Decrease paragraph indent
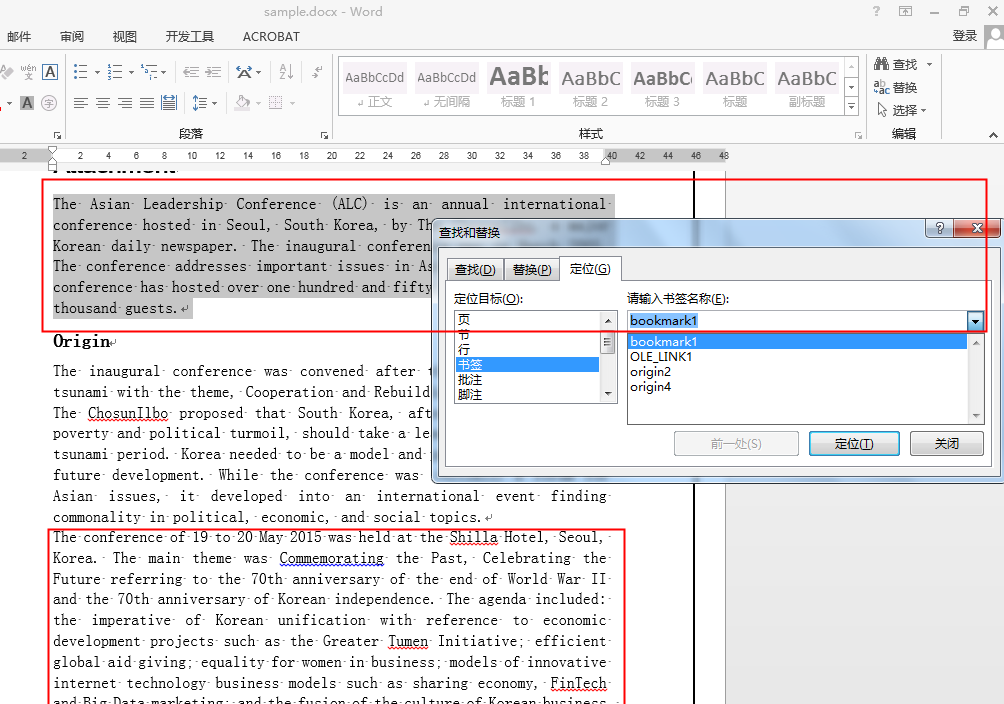The image size is (1004, 704). click(191, 72)
